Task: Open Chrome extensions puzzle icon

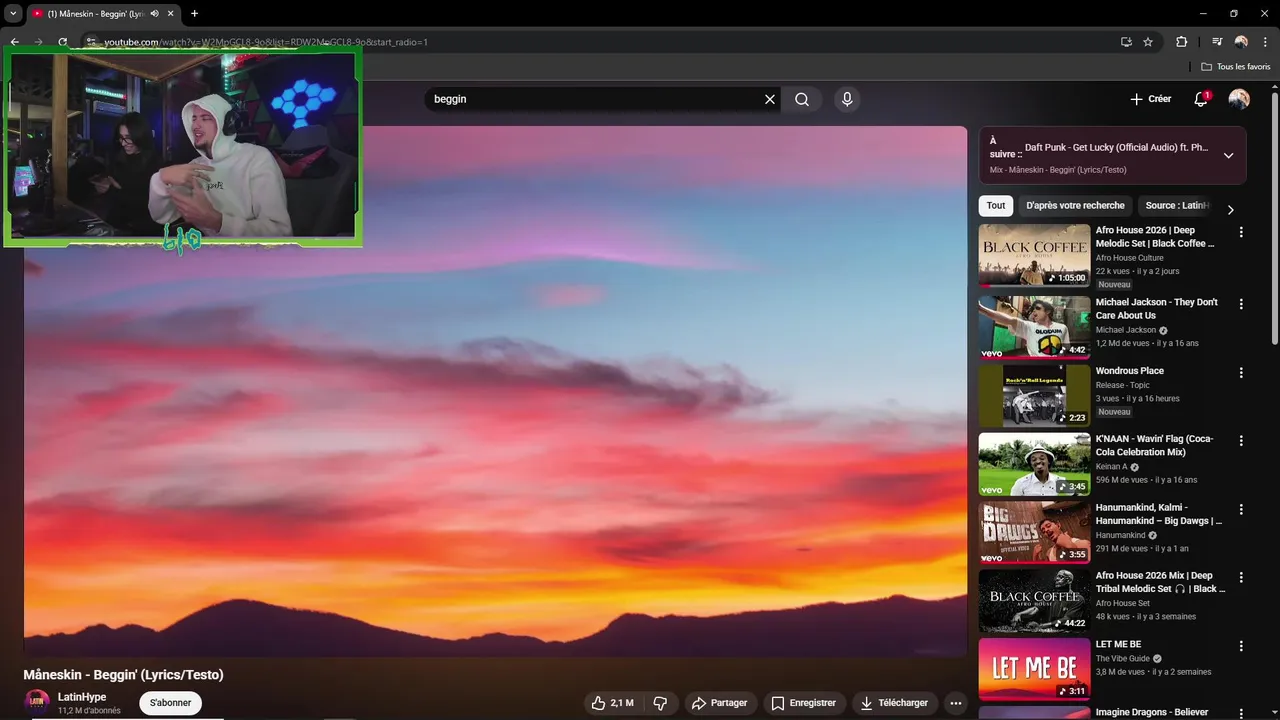Action: [x=1181, y=42]
